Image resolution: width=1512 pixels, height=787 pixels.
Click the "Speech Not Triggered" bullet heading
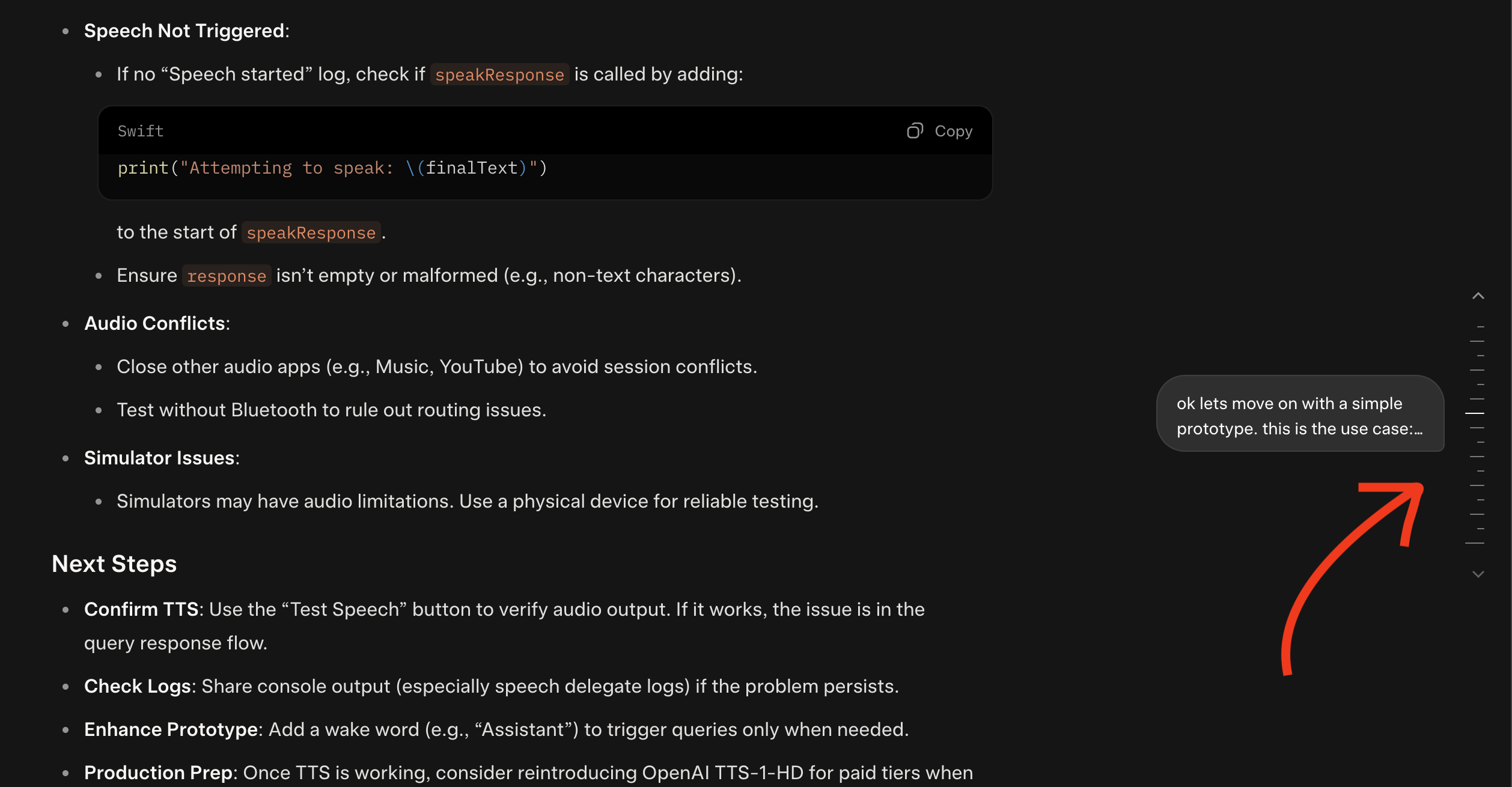[184, 31]
